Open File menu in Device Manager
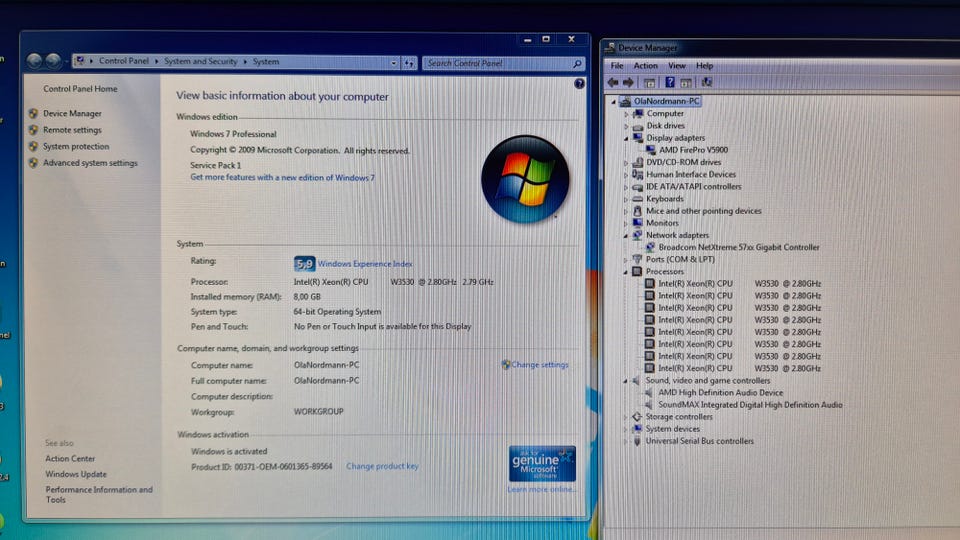This screenshot has height=540, width=960. 617,66
